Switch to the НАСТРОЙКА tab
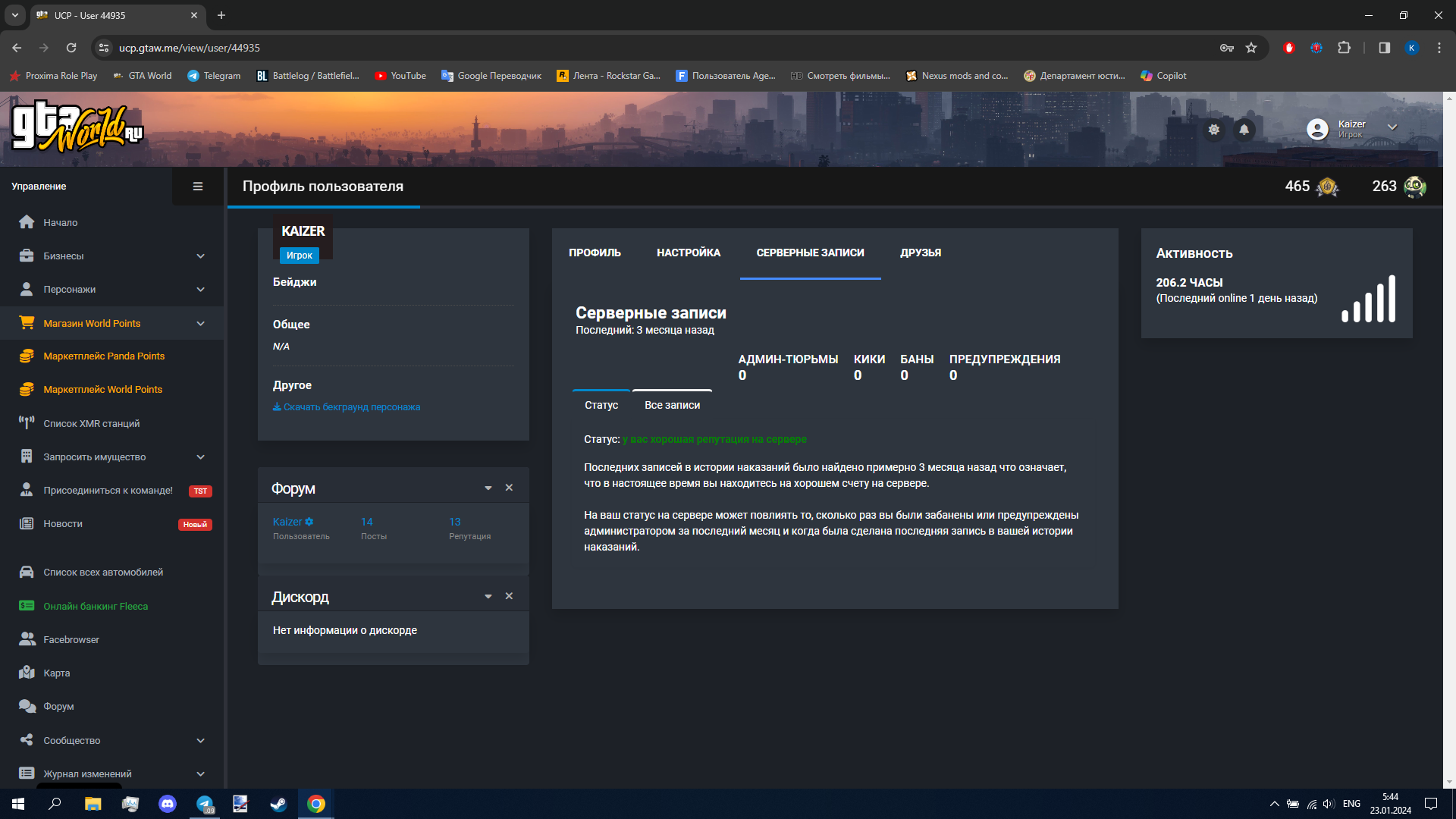1456x819 pixels. (689, 253)
